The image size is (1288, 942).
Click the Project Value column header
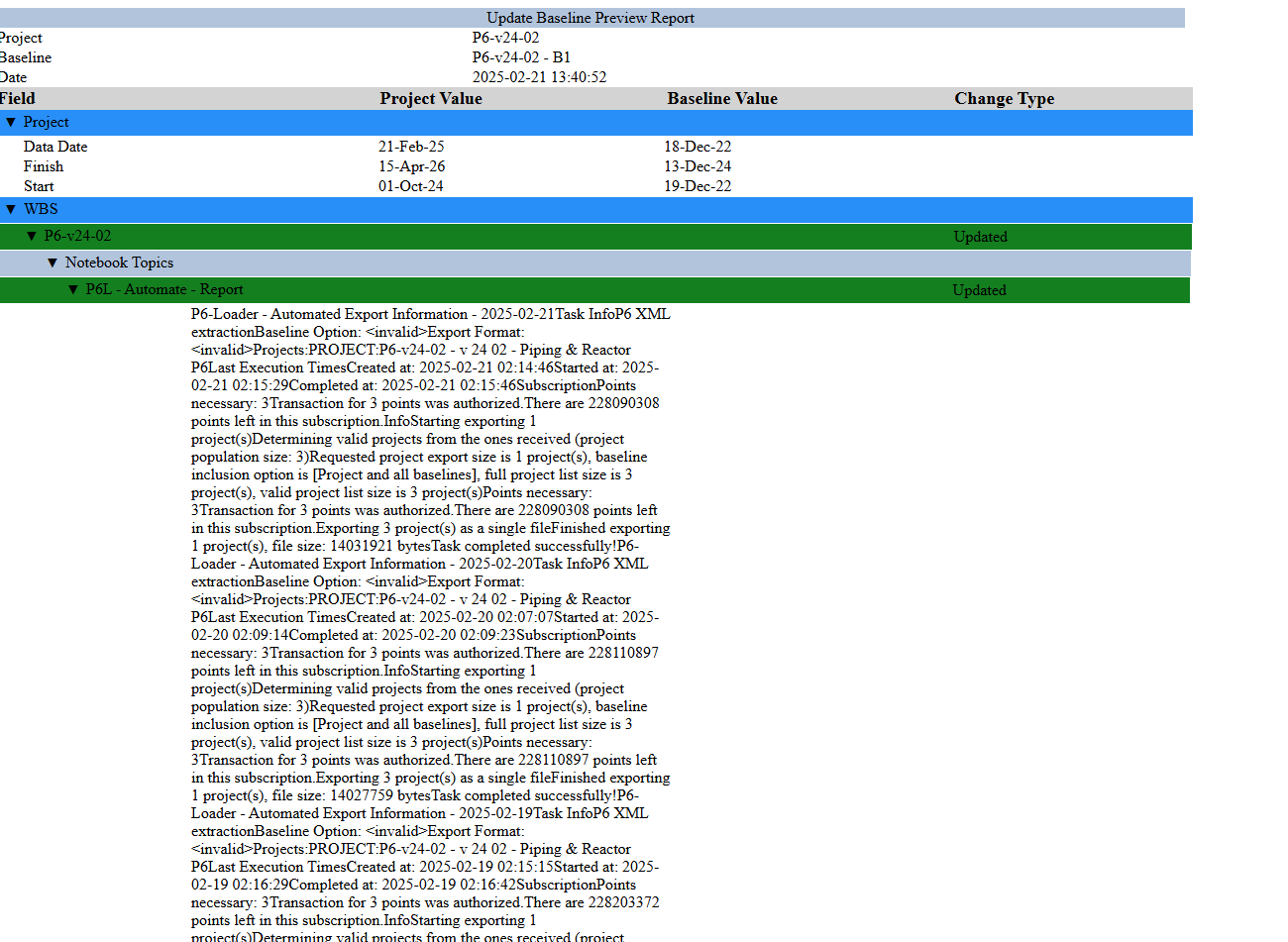[x=431, y=98]
